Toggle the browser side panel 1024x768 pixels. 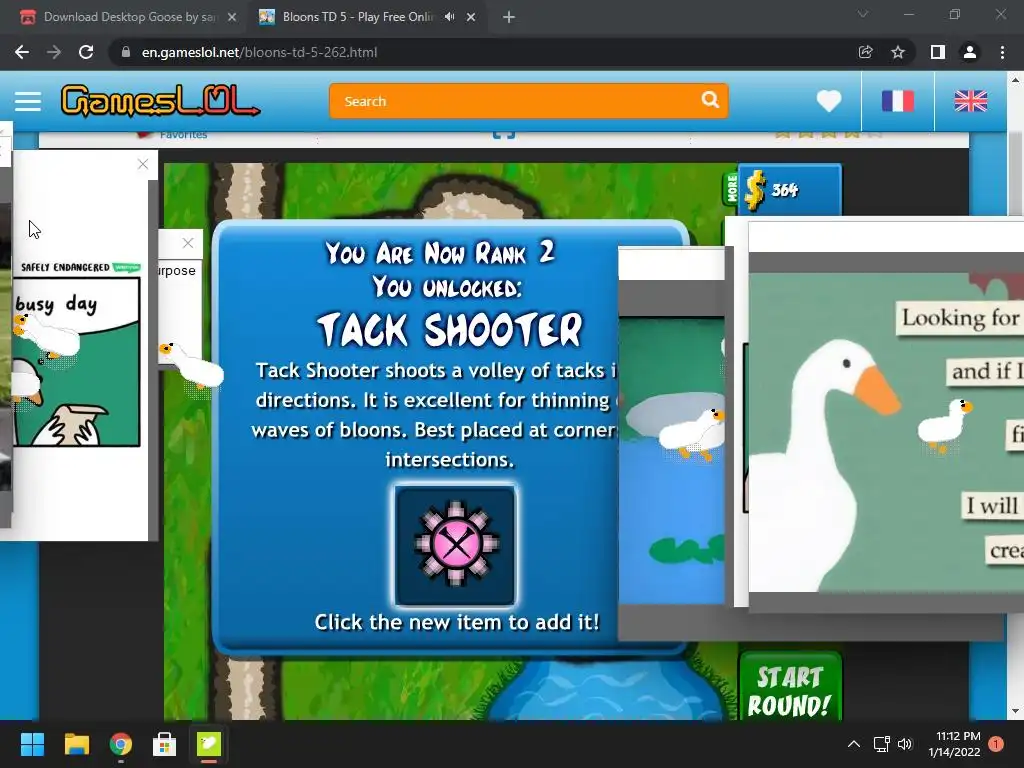pos(937,52)
